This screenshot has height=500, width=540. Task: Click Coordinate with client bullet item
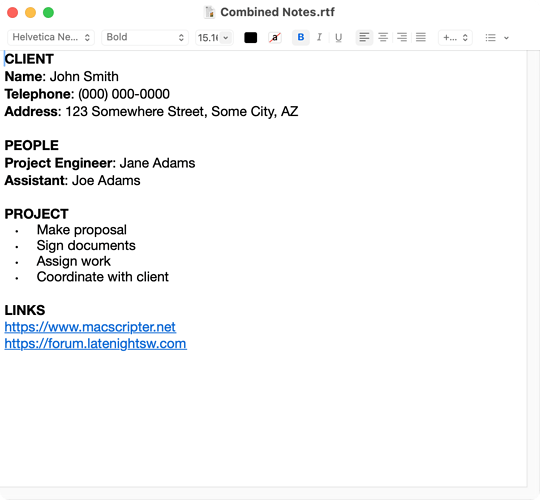103,277
